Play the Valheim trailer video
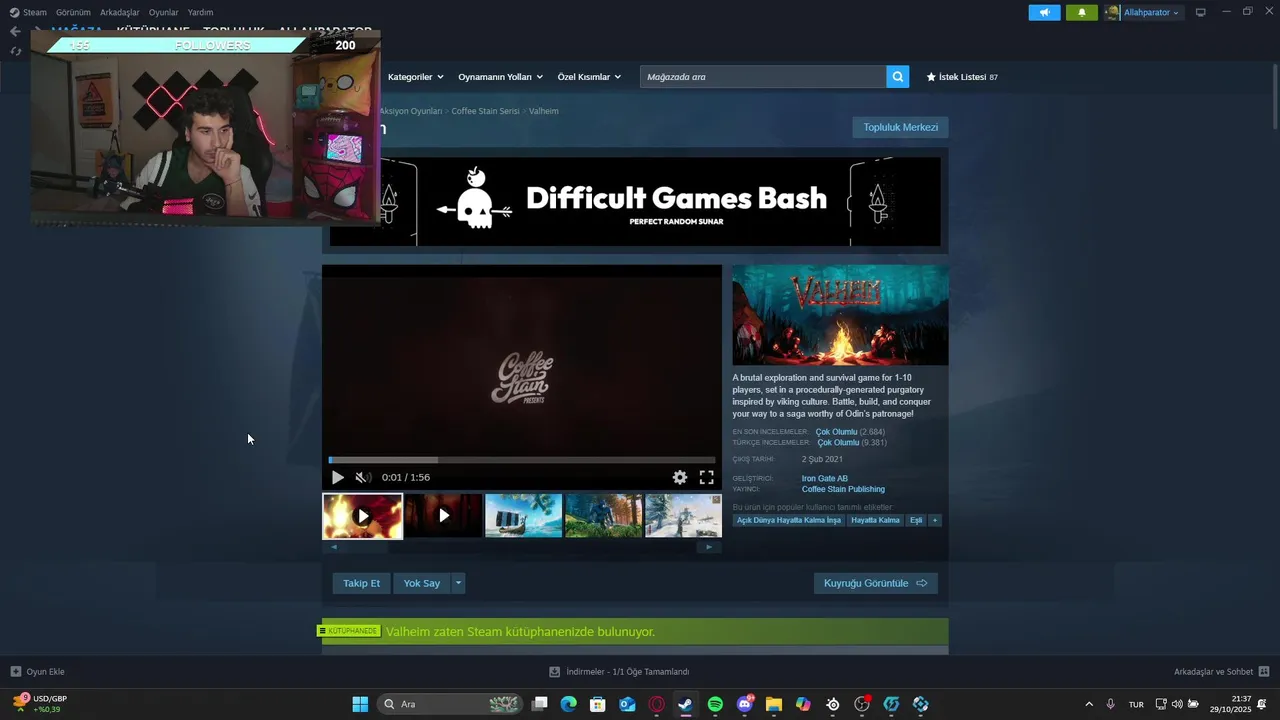The width and height of the screenshot is (1280, 720). coord(338,477)
